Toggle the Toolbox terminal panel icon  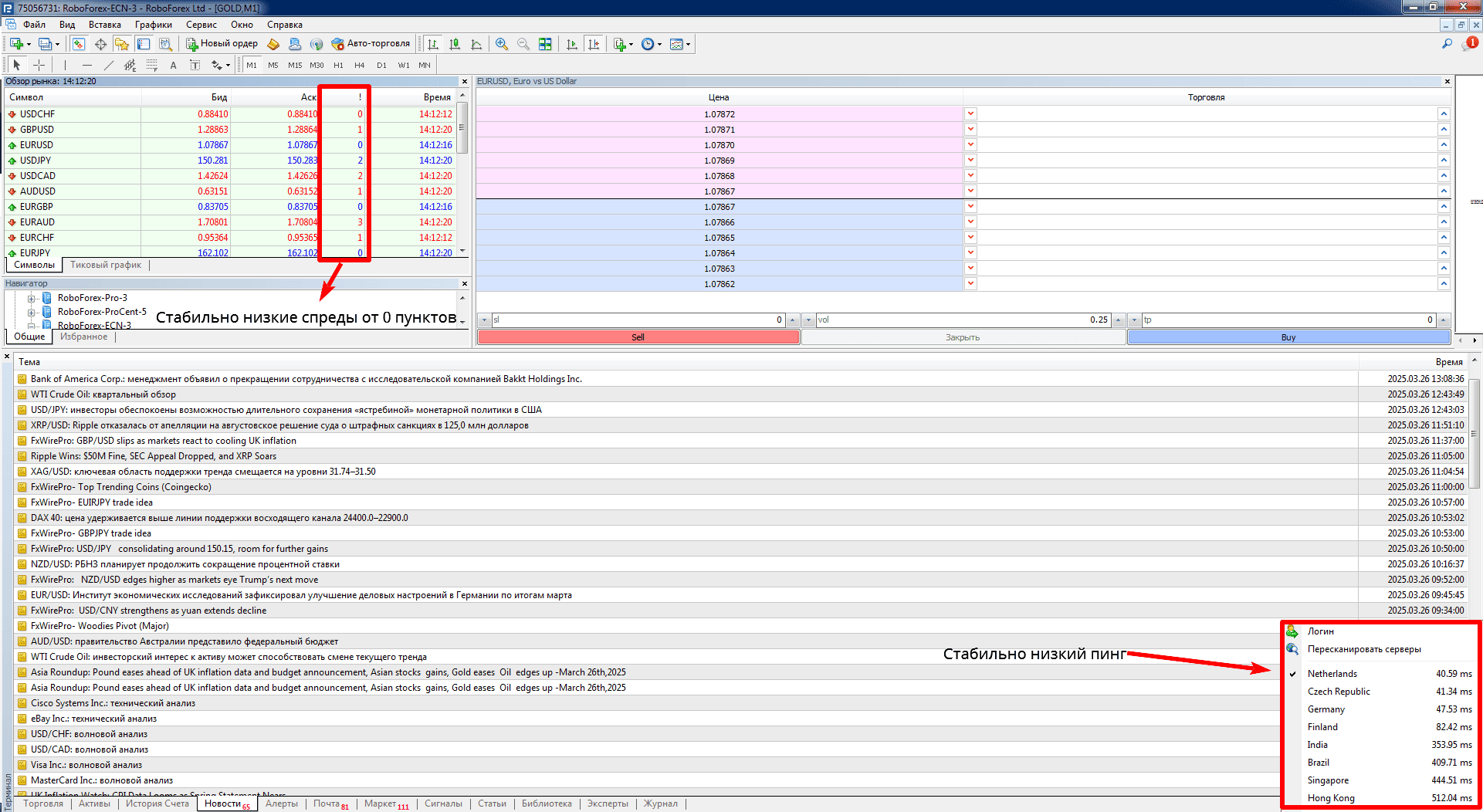[144, 44]
